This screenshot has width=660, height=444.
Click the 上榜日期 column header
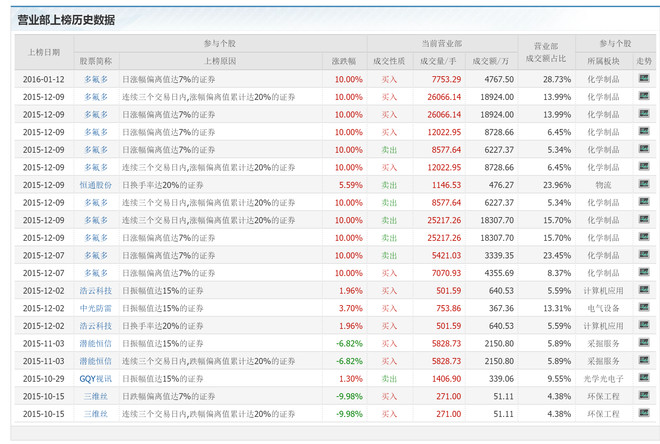coord(44,52)
